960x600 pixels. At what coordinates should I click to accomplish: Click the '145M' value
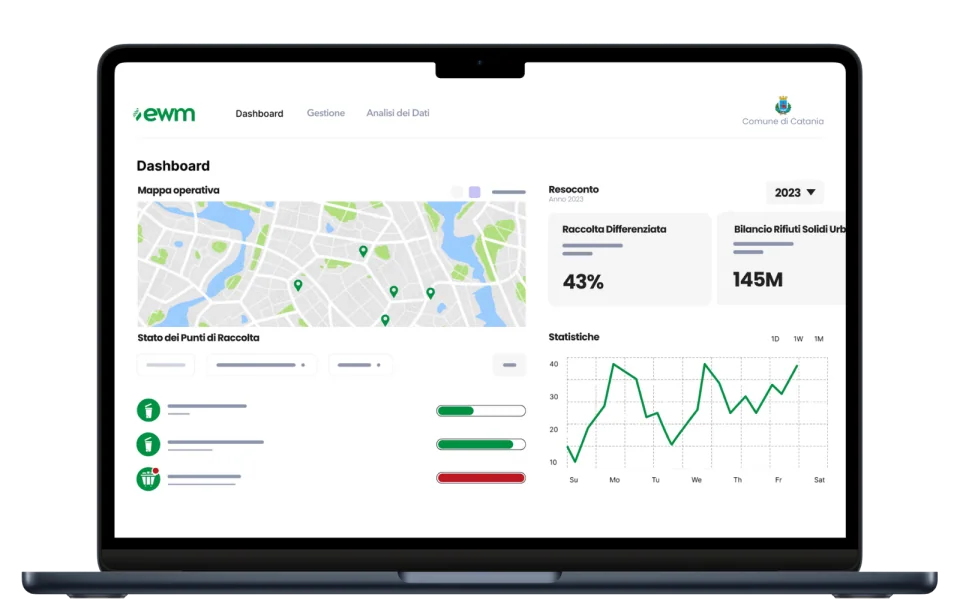[x=758, y=280]
